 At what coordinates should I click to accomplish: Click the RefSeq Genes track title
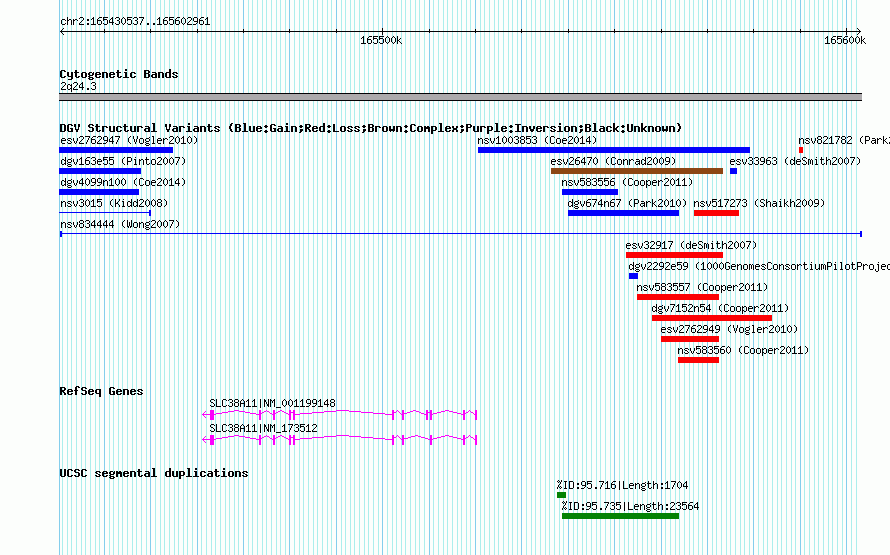[x=101, y=391]
